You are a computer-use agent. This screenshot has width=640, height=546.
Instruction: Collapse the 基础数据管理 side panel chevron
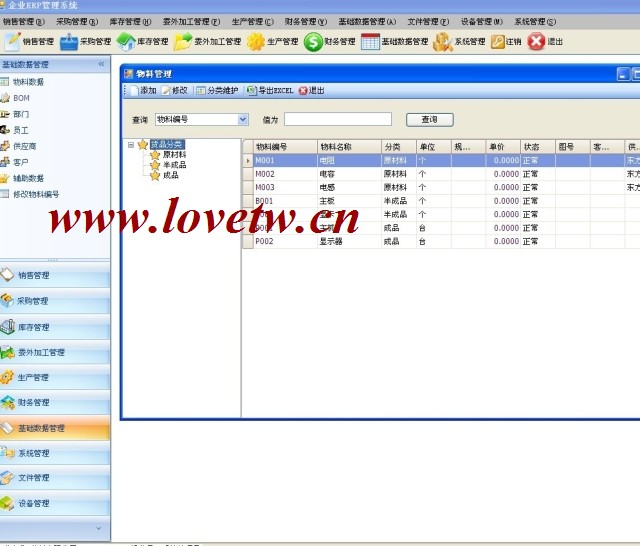101,64
